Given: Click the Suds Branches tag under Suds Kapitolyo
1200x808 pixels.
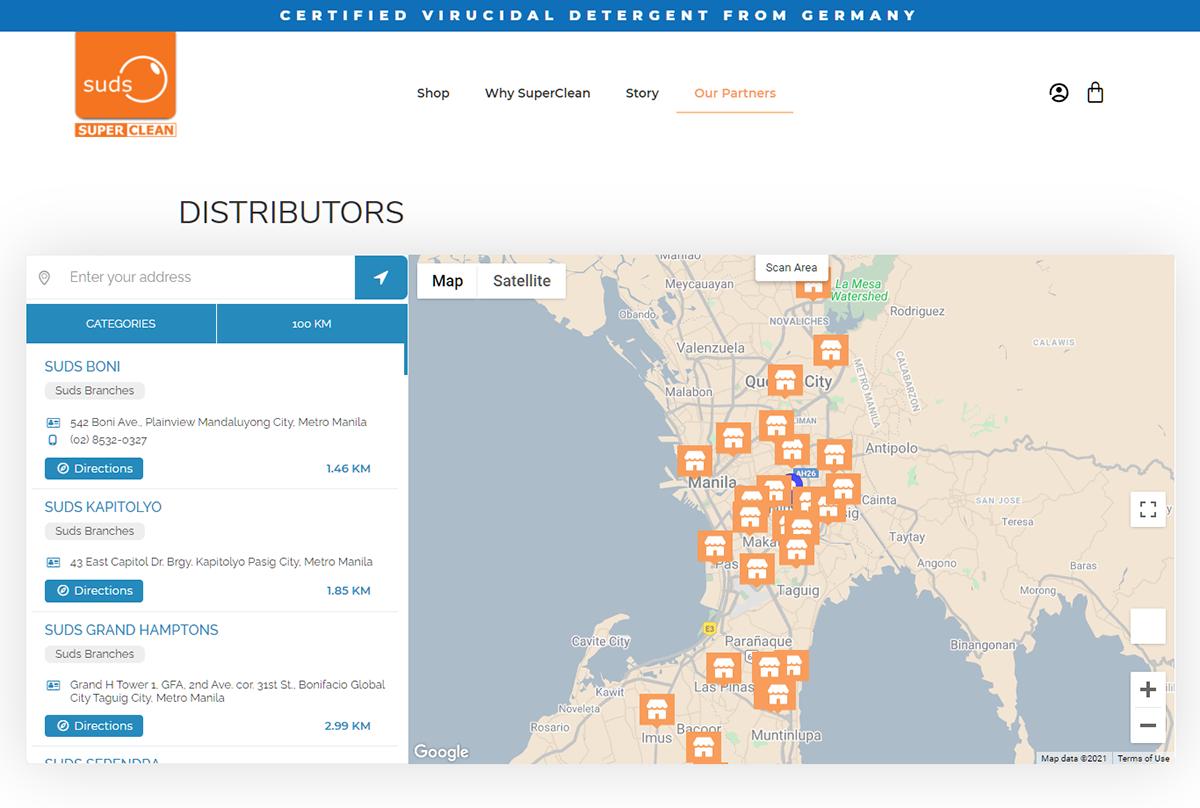Looking at the screenshot, I should coord(95,531).
